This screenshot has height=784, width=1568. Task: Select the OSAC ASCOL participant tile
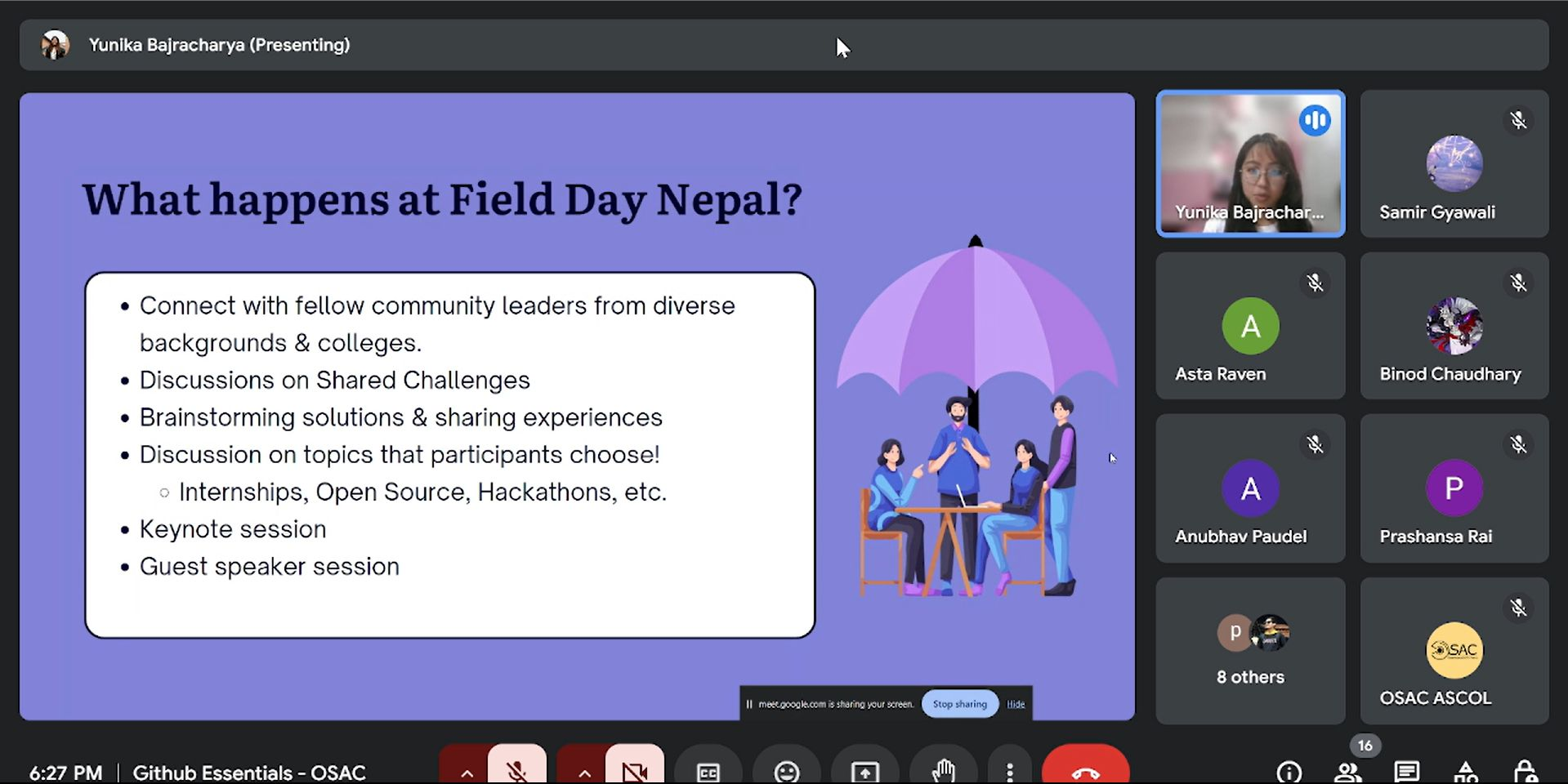coord(1454,650)
